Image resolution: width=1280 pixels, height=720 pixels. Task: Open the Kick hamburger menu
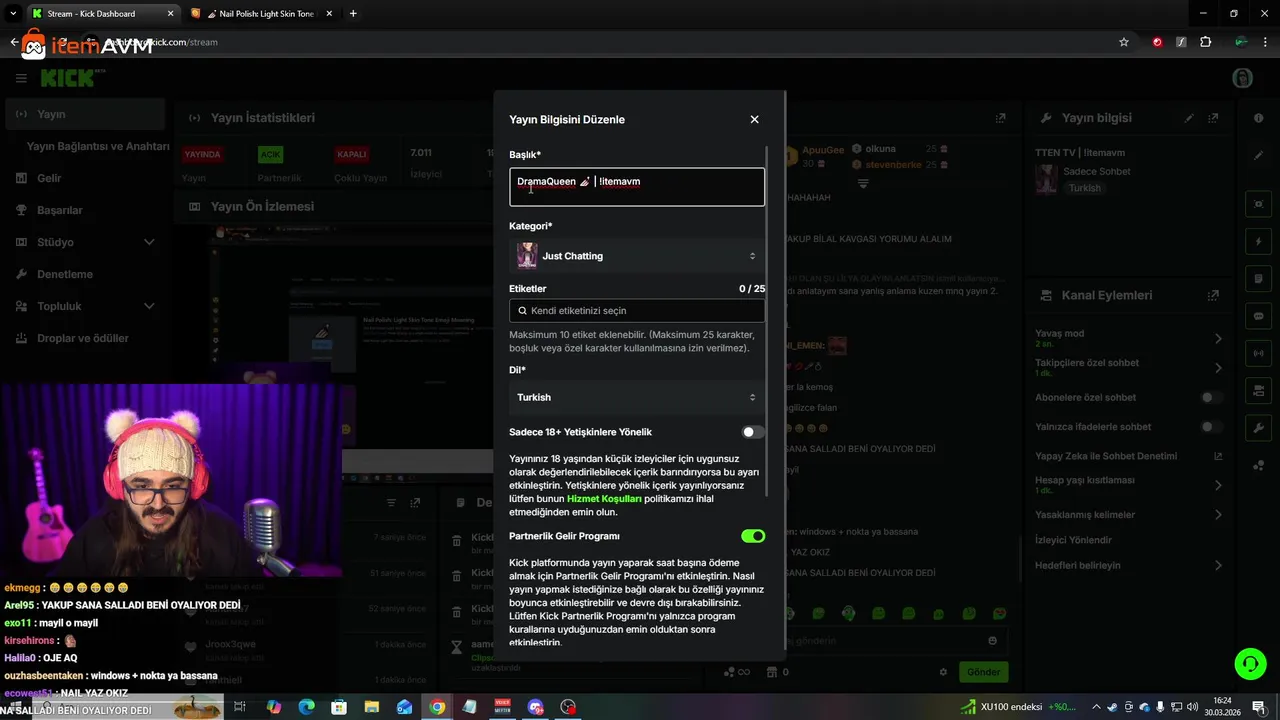click(21, 78)
